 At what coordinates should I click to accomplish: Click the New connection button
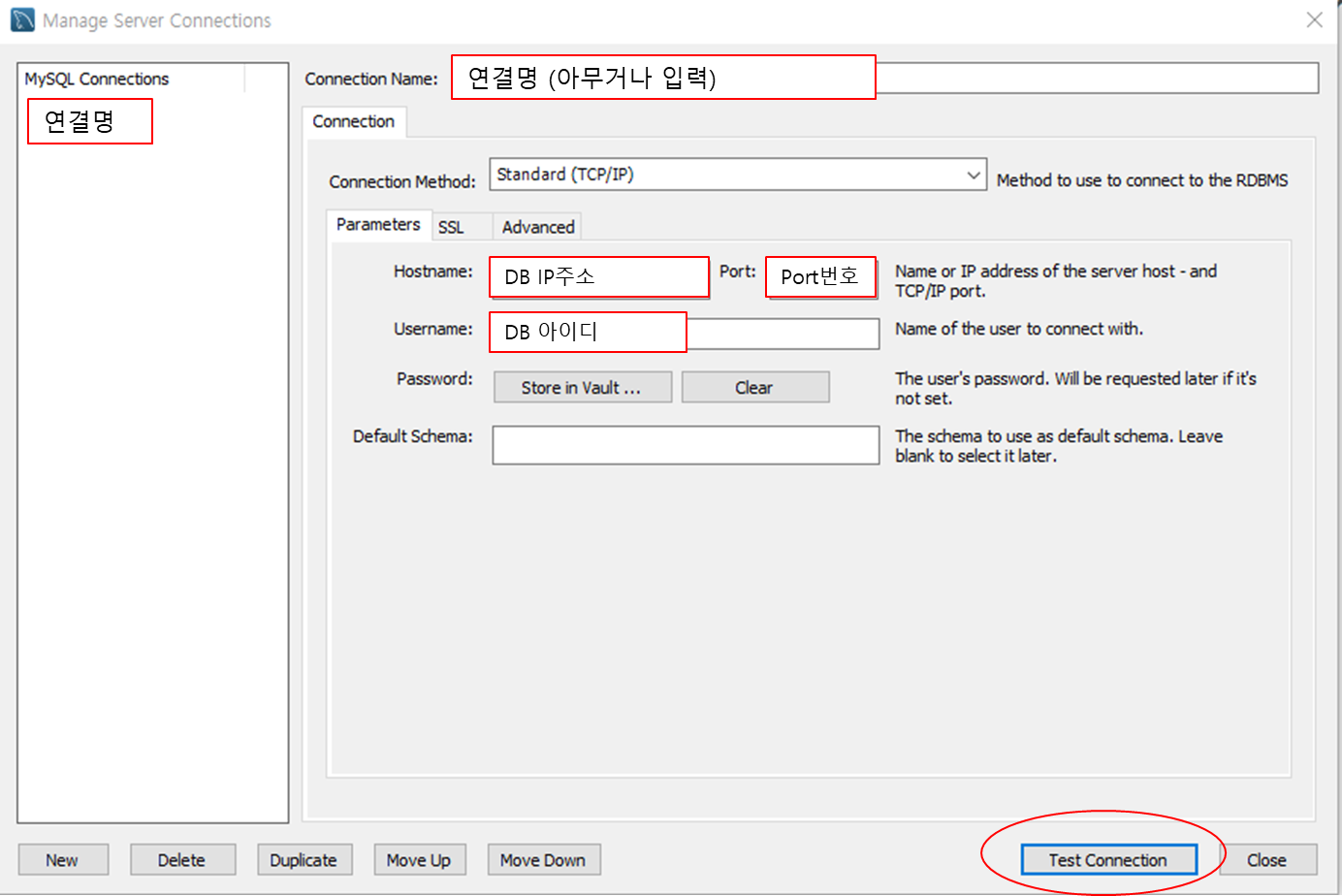coord(63,860)
